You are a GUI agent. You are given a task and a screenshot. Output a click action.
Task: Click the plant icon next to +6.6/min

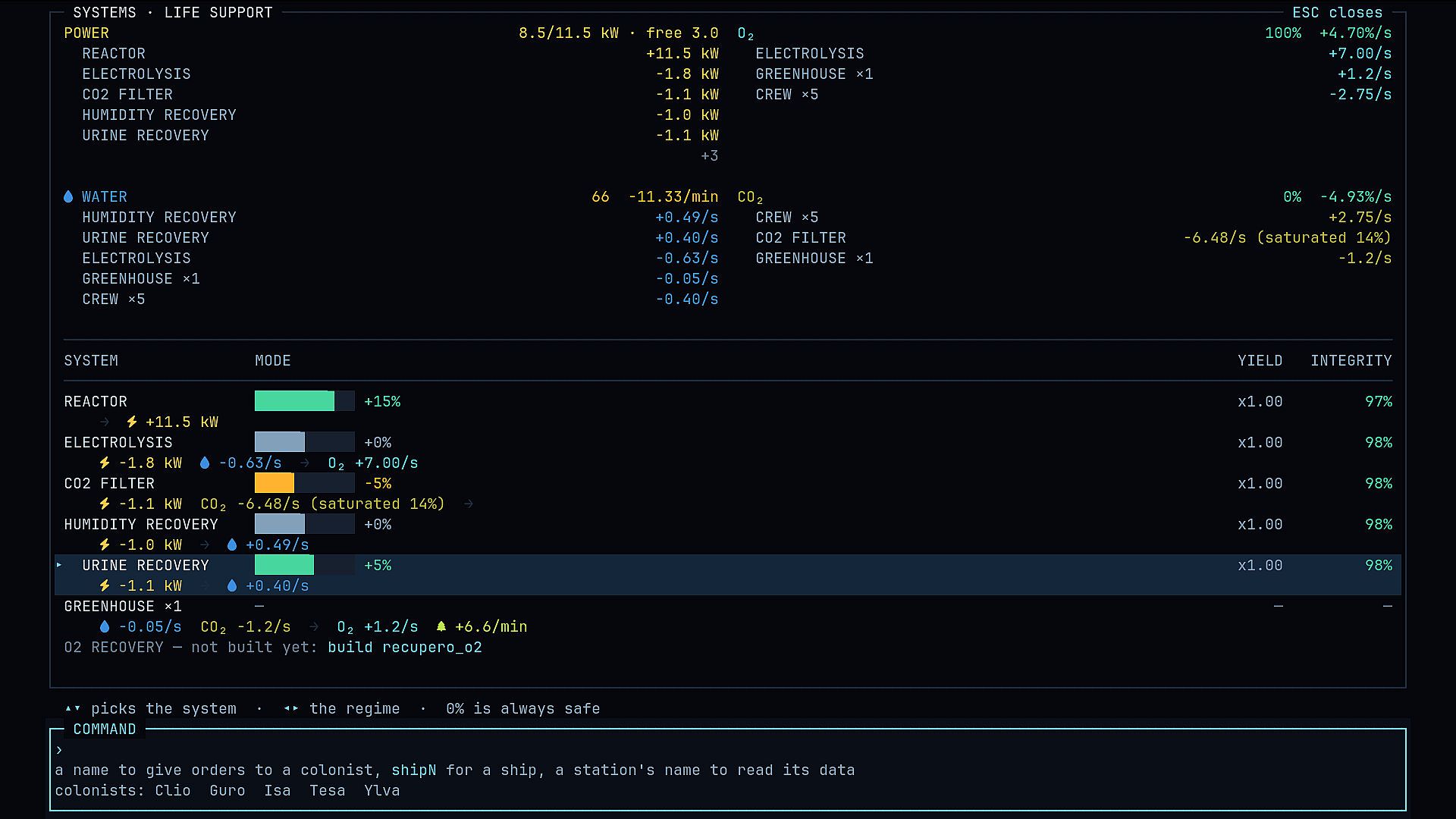tap(441, 626)
